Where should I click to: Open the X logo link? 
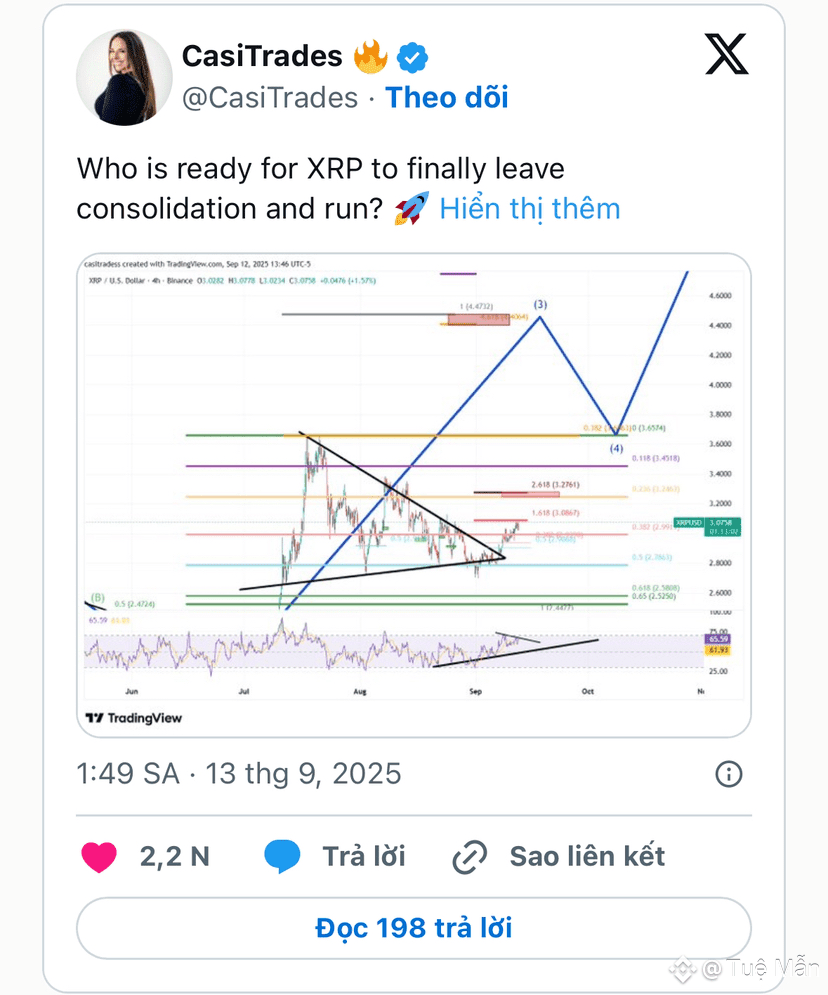point(726,55)
